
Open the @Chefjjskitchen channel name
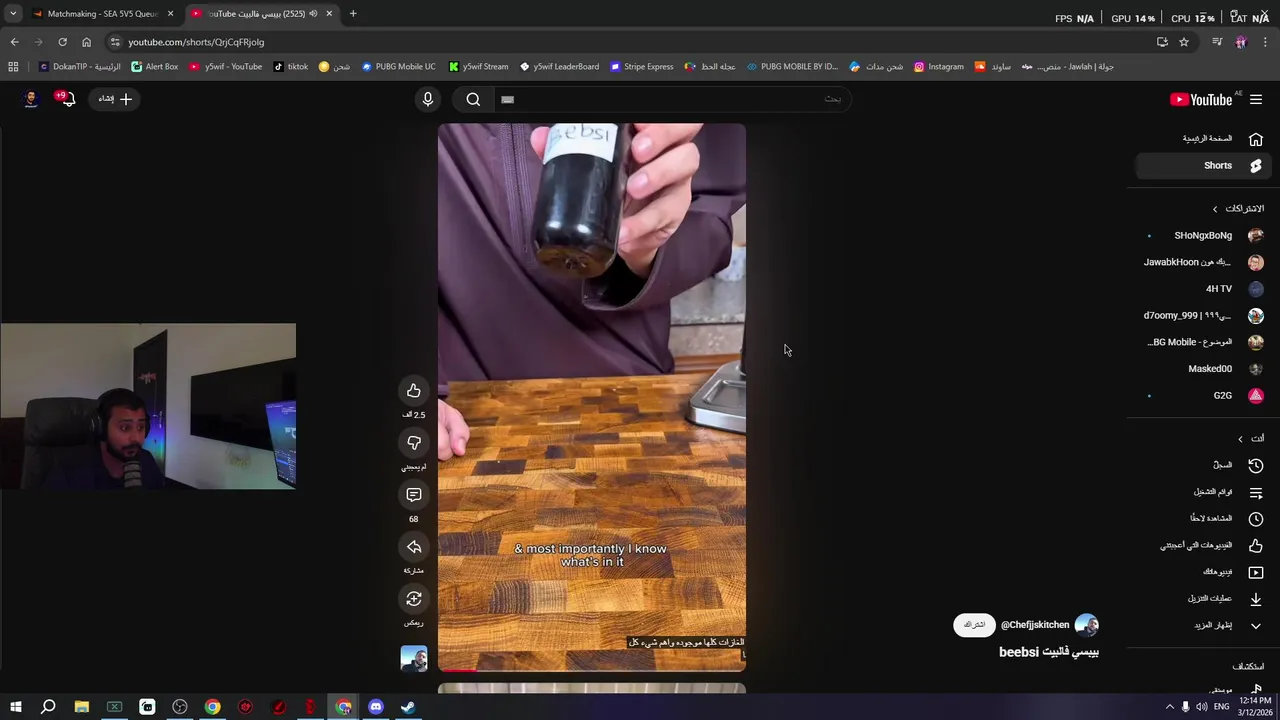click(1035, 625)
